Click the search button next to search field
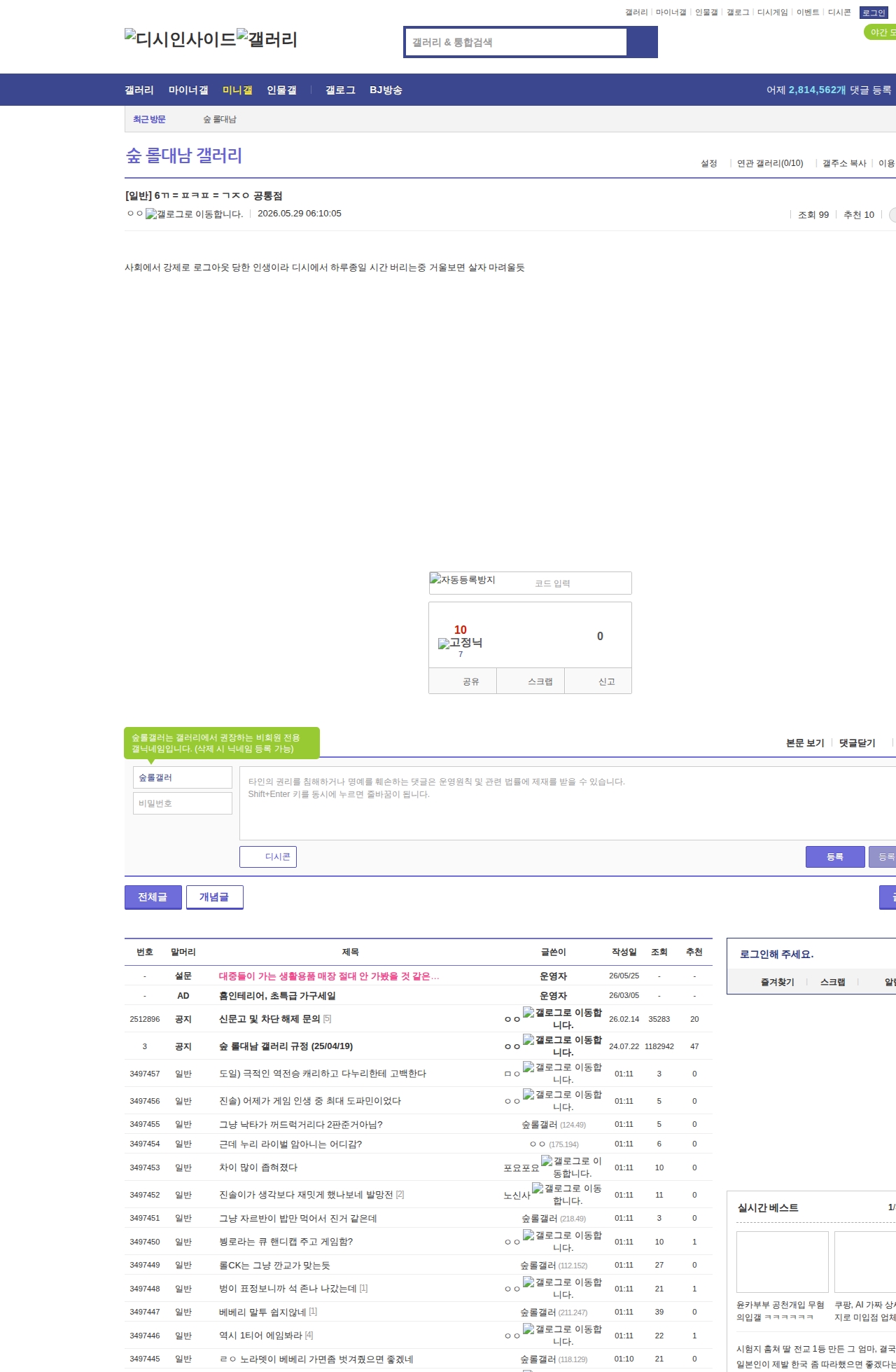Viewport: 896px width, 1372px height. (x=642, y=42)
